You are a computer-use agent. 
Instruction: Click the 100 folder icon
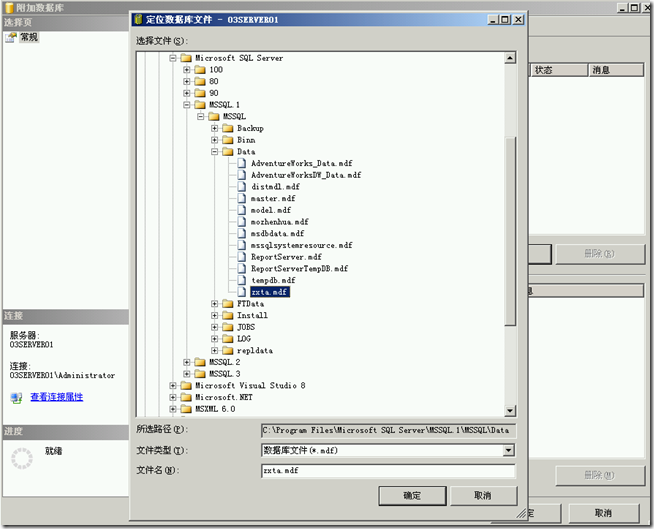pos(200,70)
